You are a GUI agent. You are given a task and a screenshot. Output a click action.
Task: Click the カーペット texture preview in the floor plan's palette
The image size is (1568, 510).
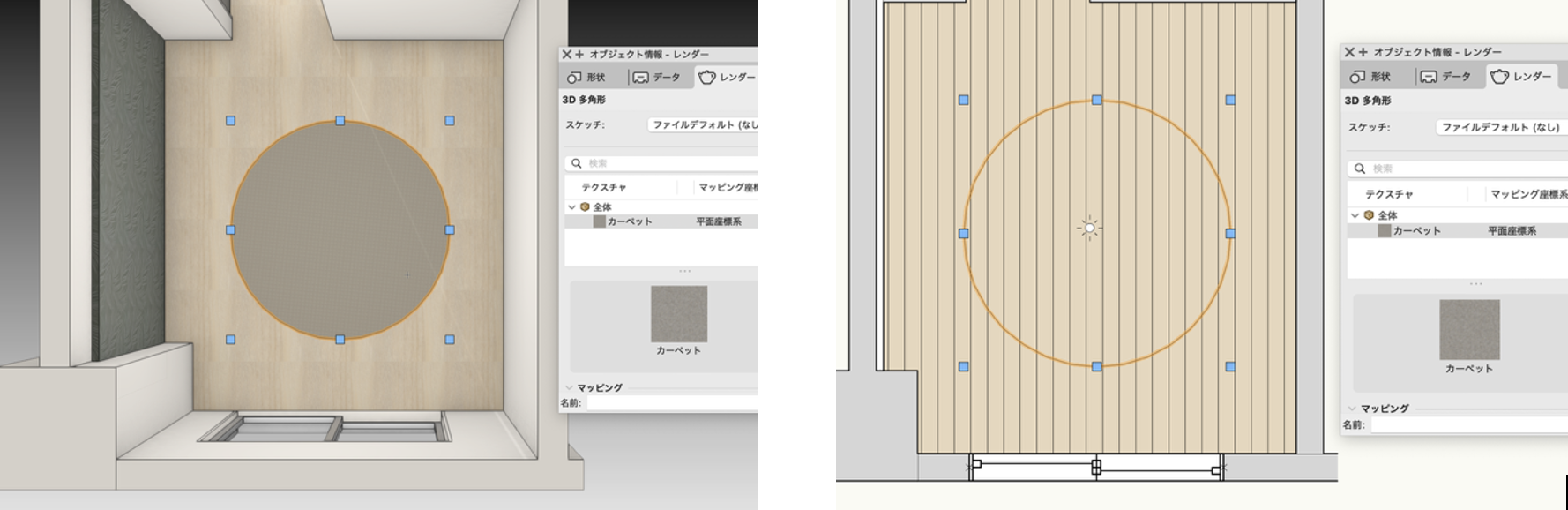pyautogui.click(x=1469, y=329)
